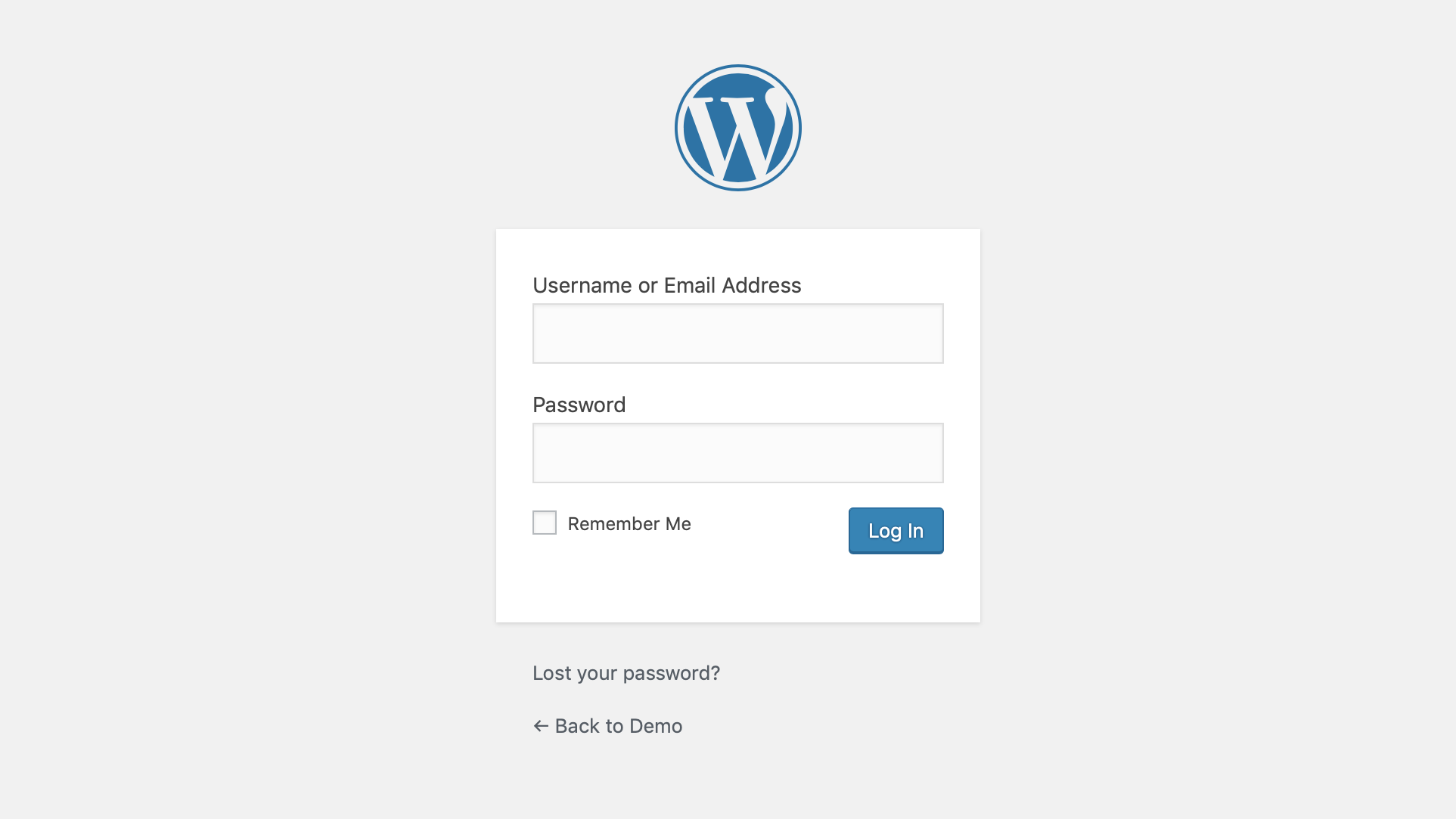Click the back arrow before Back to Demo
The width and height of the screenshot is (1456, 819).
click(x=539, y=725)
